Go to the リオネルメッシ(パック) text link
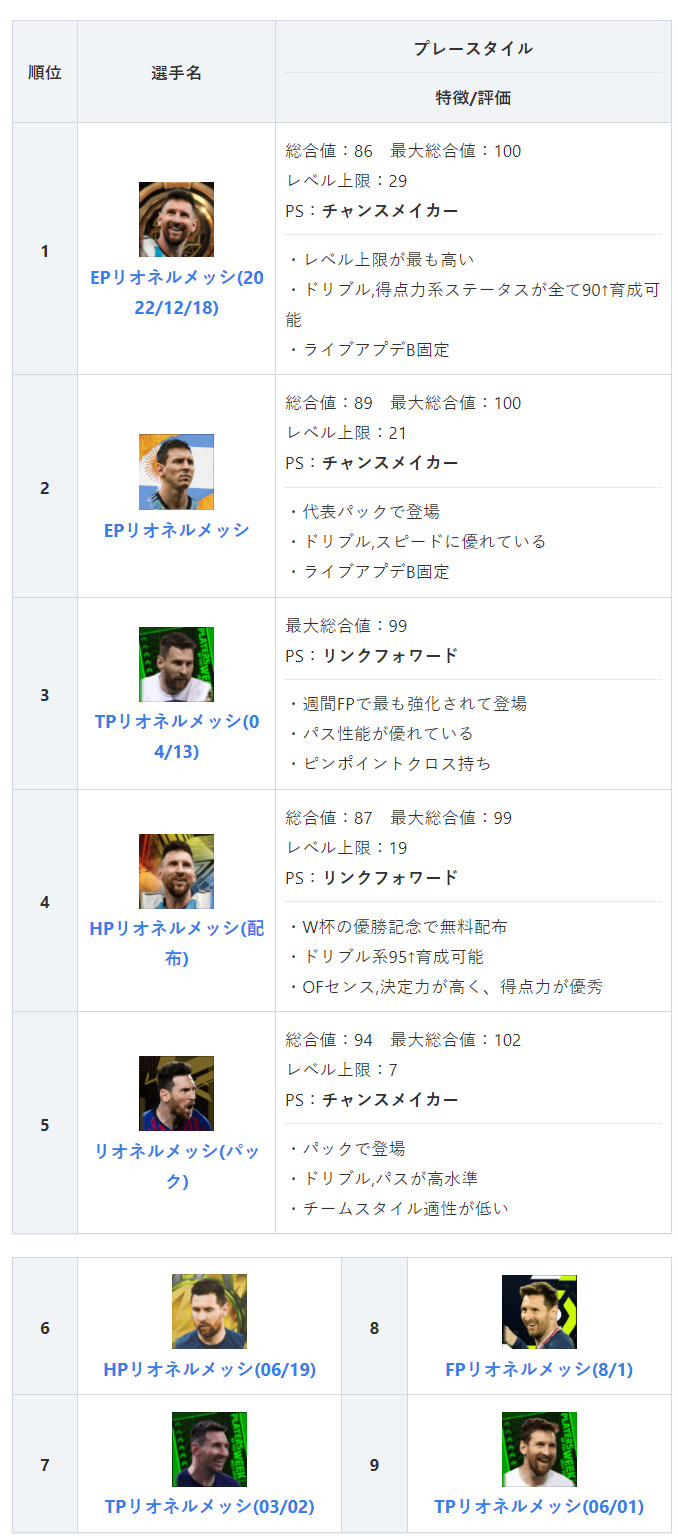 (176, 1165)
